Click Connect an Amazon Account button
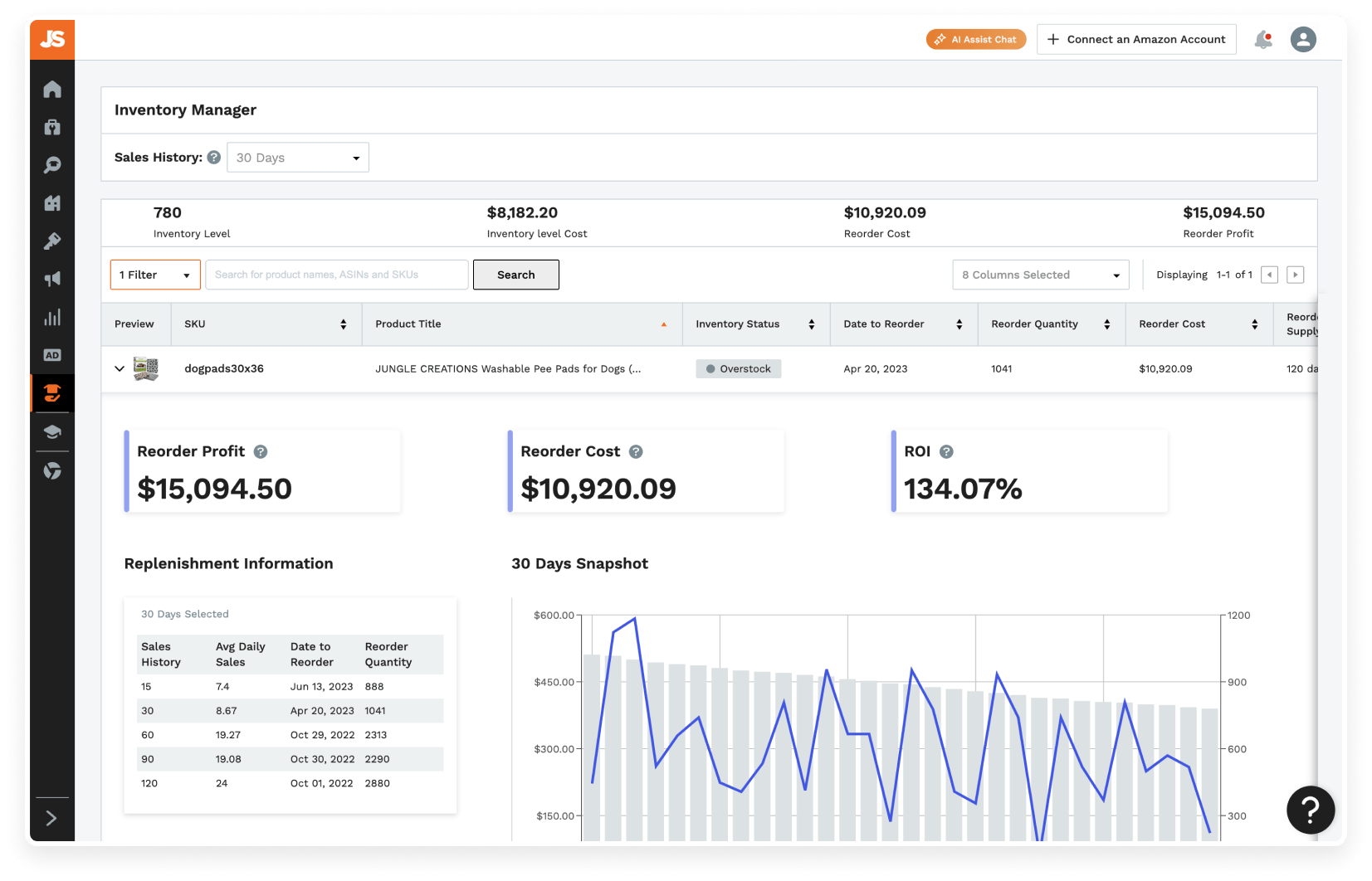This screenshot has height=881, width=1372. click(x=1136, y=39)
